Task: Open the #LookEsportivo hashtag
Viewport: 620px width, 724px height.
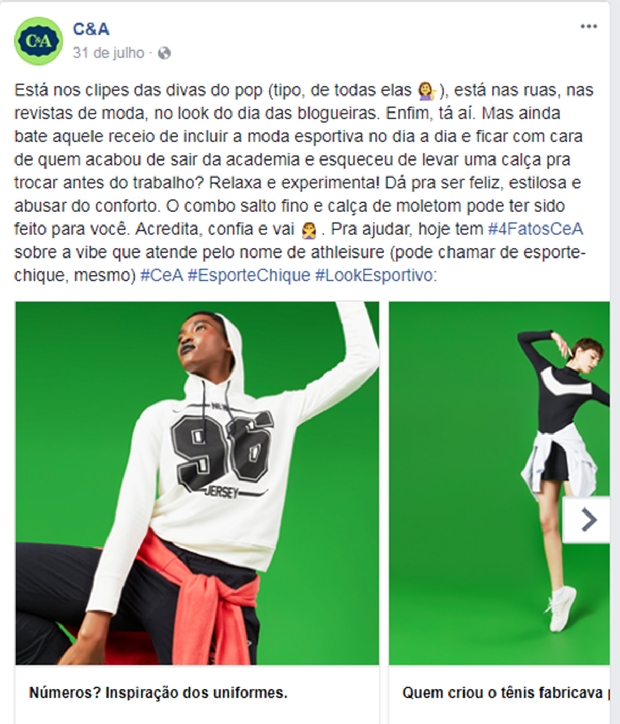Action: [374, 275]
